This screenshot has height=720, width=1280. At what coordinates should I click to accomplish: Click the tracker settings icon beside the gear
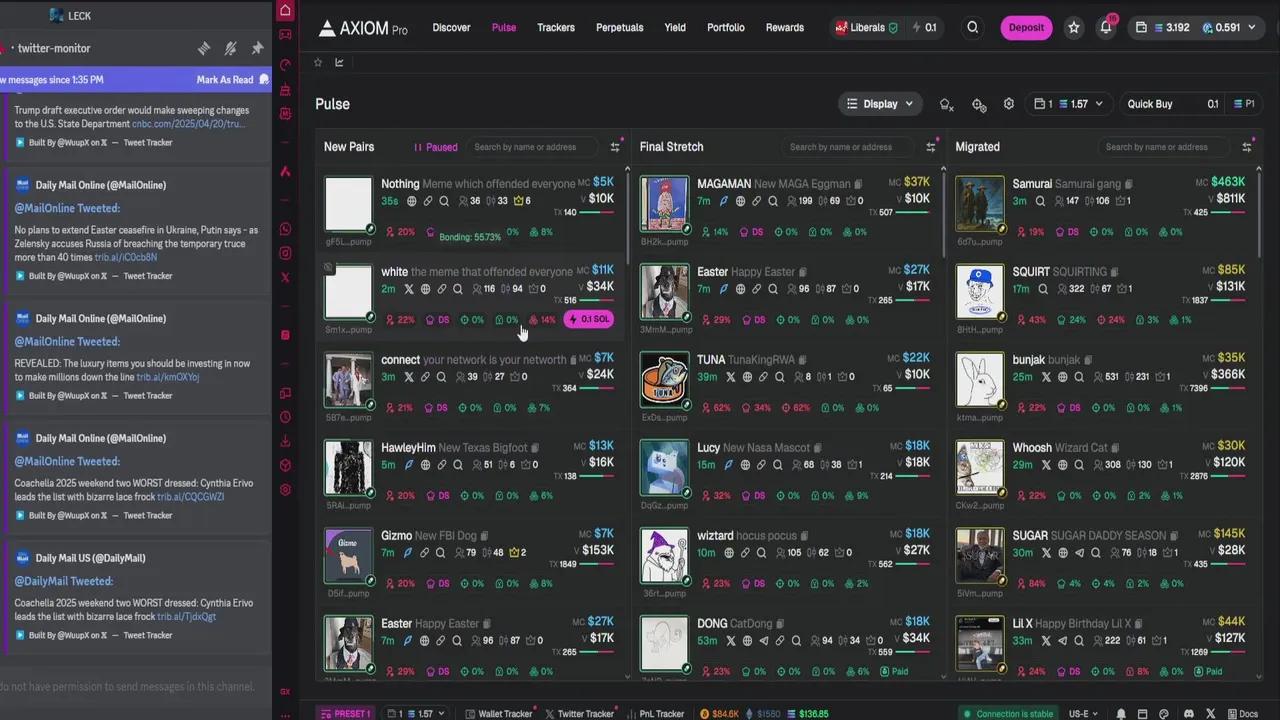click(x=979, y=104)
